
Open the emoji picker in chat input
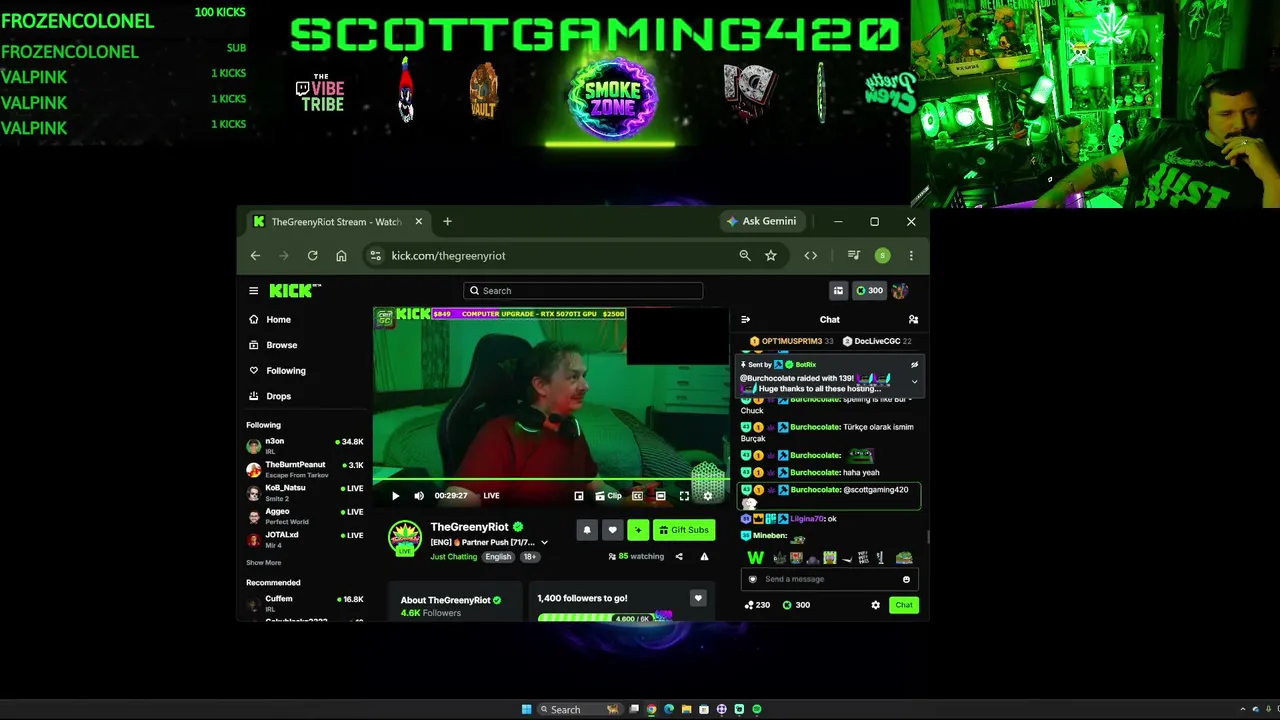(906, 579)
